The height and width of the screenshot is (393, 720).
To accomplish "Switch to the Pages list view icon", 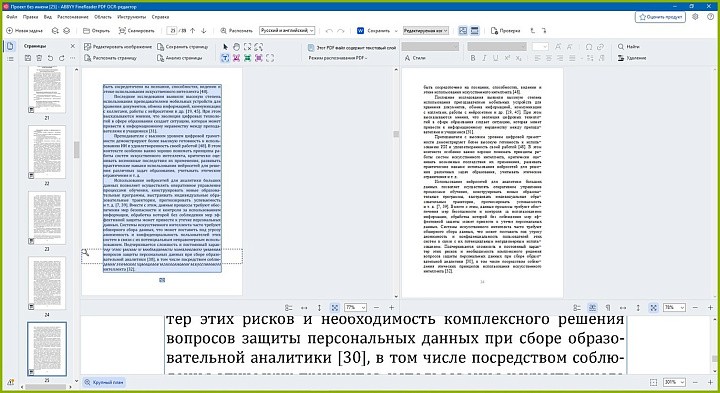I will click(11, 59).
